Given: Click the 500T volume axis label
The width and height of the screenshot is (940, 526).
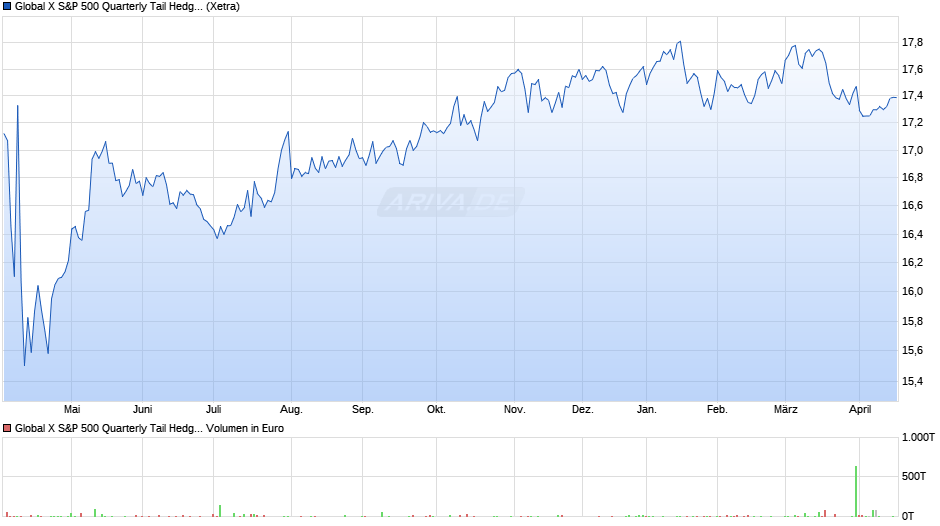Looking at the screenshot, I should coord(914,476).
